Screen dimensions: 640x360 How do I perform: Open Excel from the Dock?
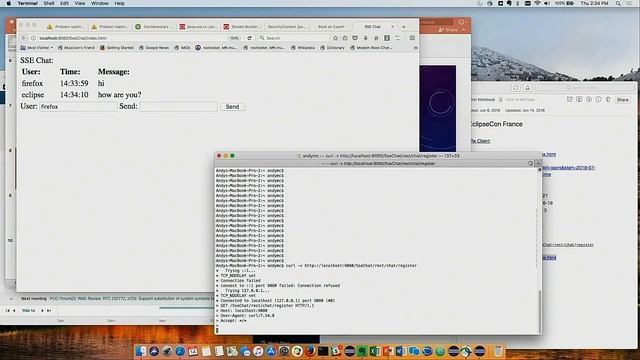(375, 351)
